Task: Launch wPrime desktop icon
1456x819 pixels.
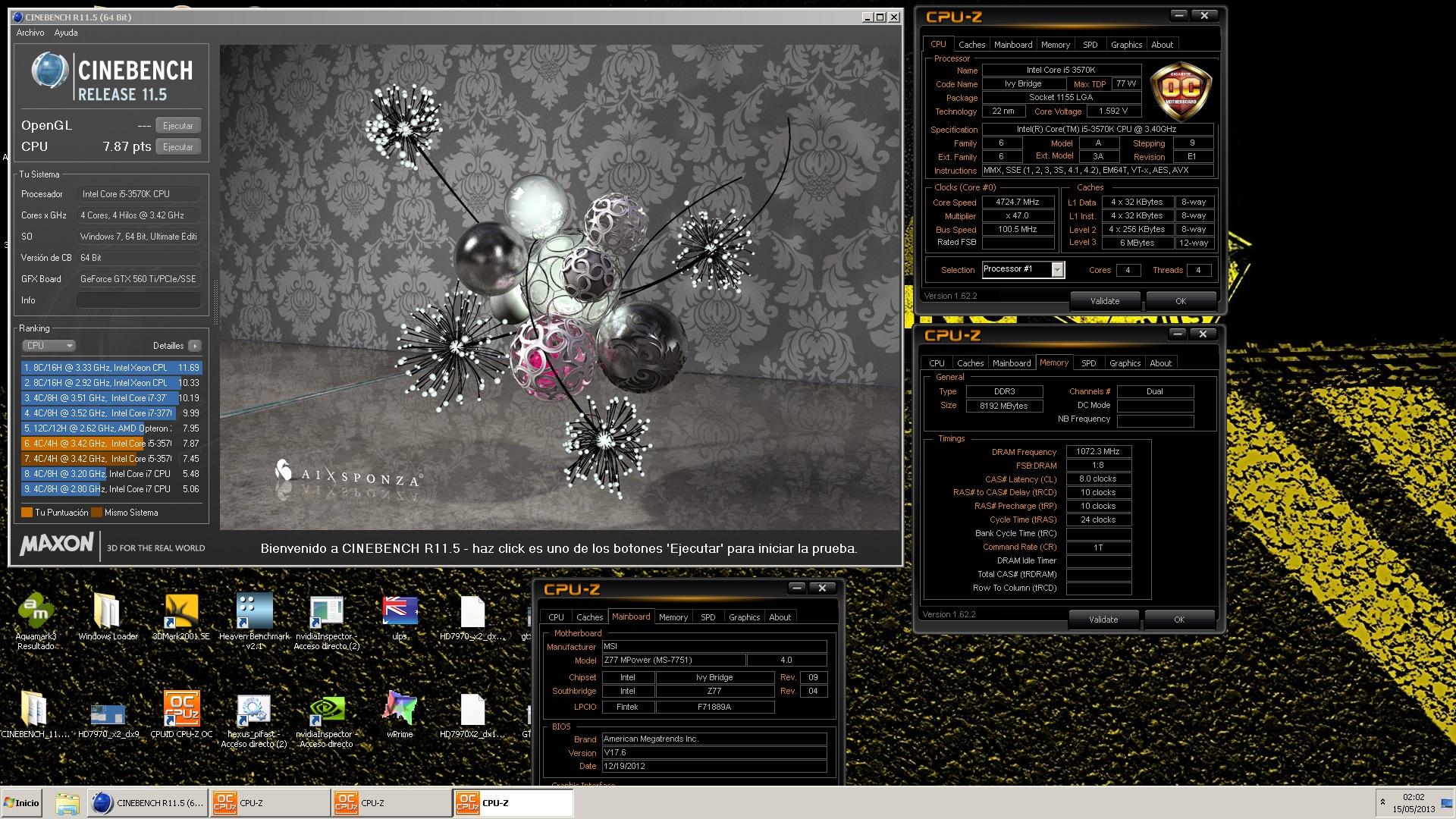Action: point(400,714)
